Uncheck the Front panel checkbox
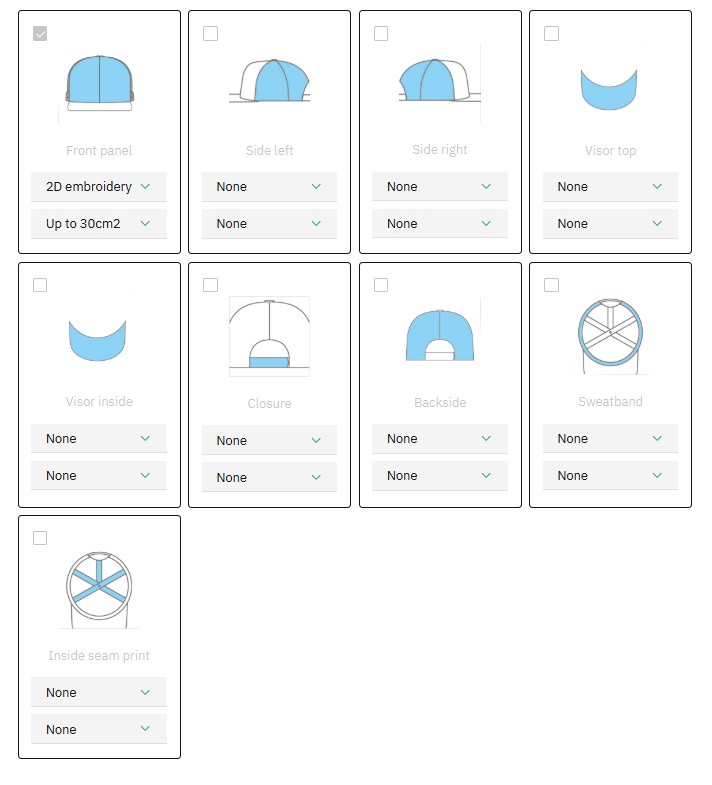This screenshot has width=712, height=785. (x=40, y=34)
